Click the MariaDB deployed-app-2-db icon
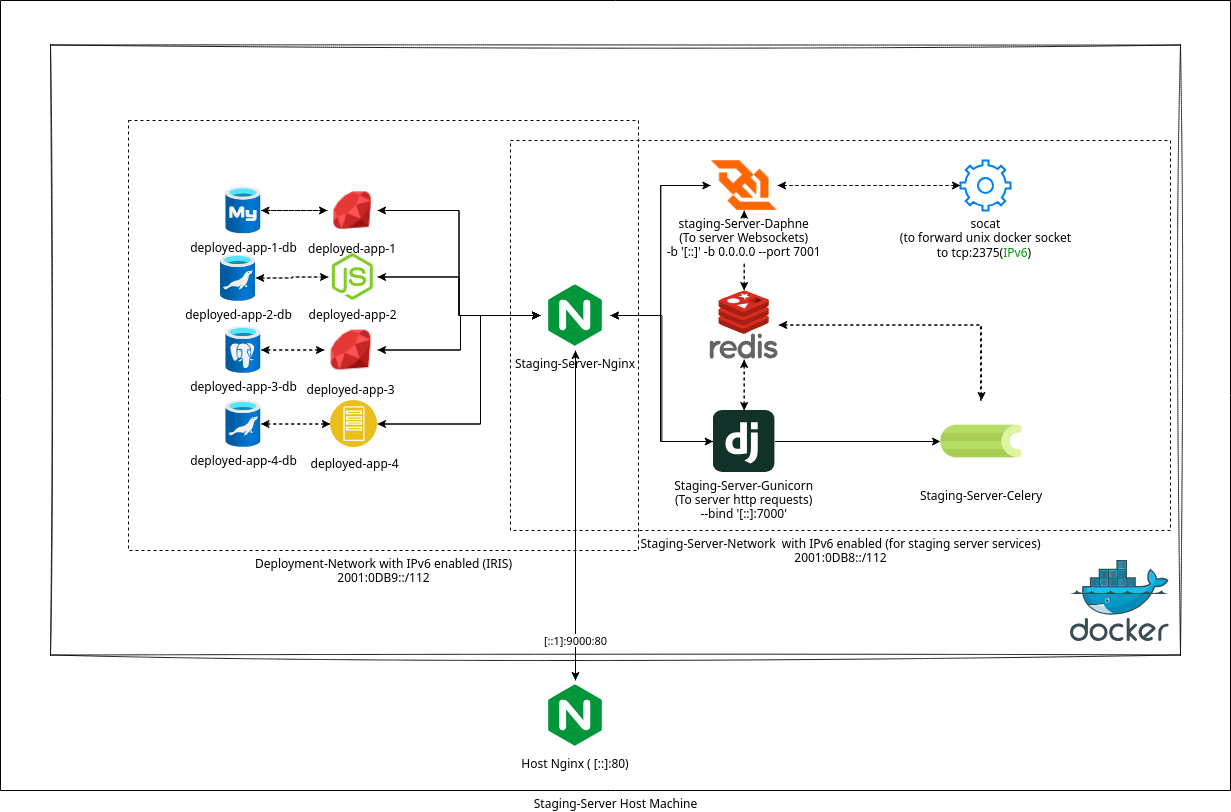This screenshot has height=812, width=1231. click(238, 278)
